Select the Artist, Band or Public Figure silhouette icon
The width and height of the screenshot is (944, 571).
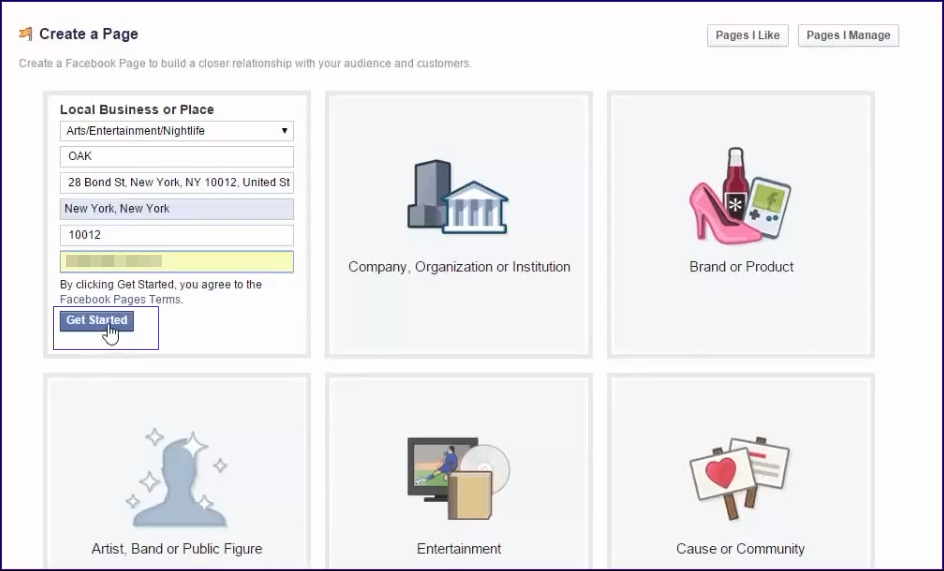click(176, 478)
